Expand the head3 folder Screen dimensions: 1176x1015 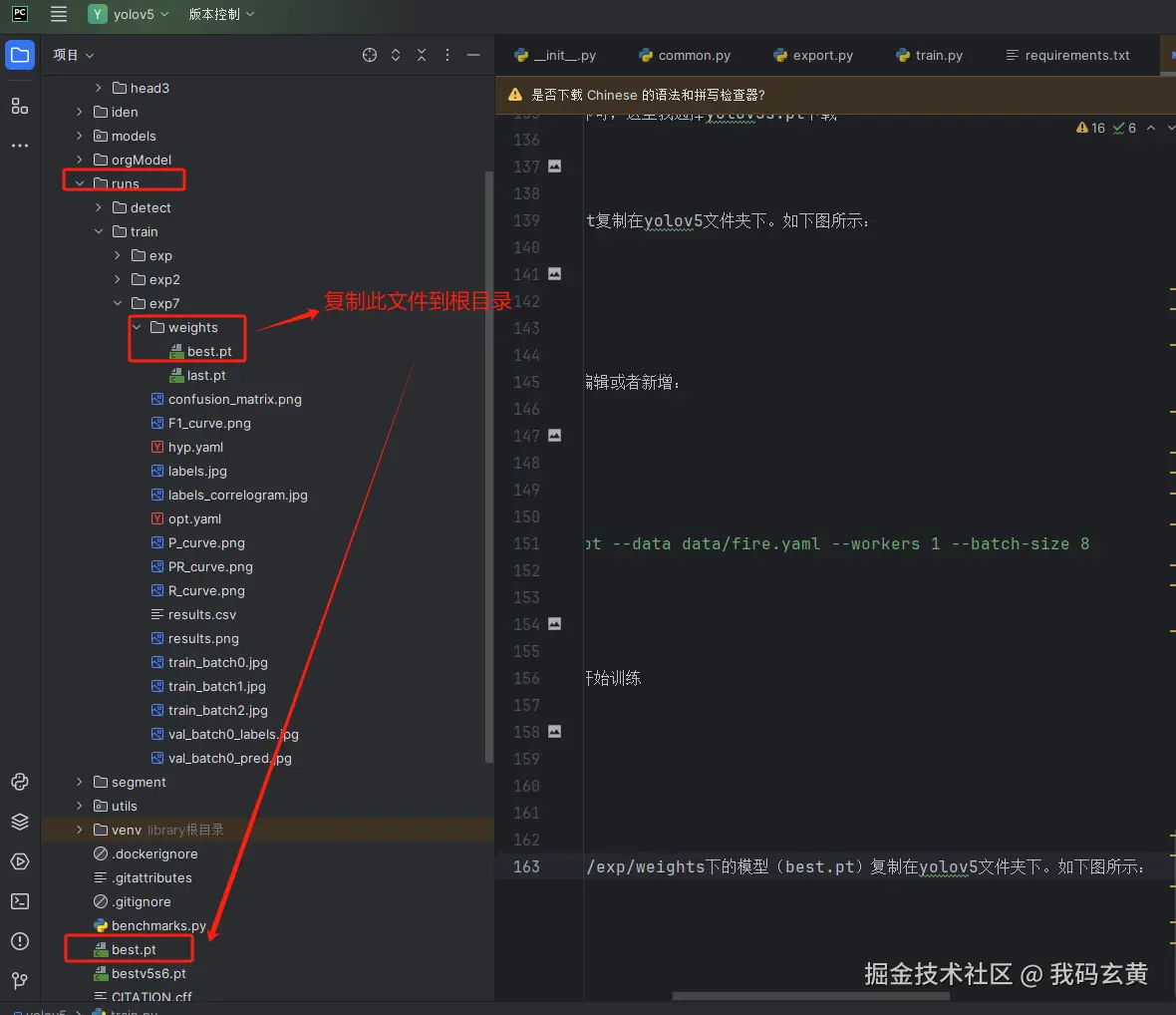click(99, 88)
